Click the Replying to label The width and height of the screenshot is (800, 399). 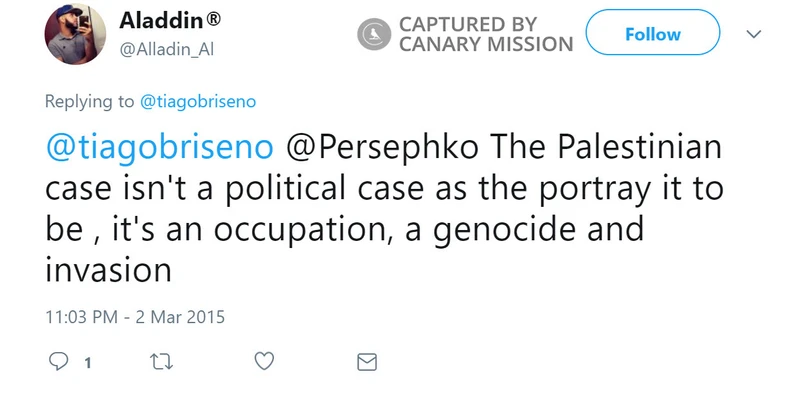tap(89, 101)
